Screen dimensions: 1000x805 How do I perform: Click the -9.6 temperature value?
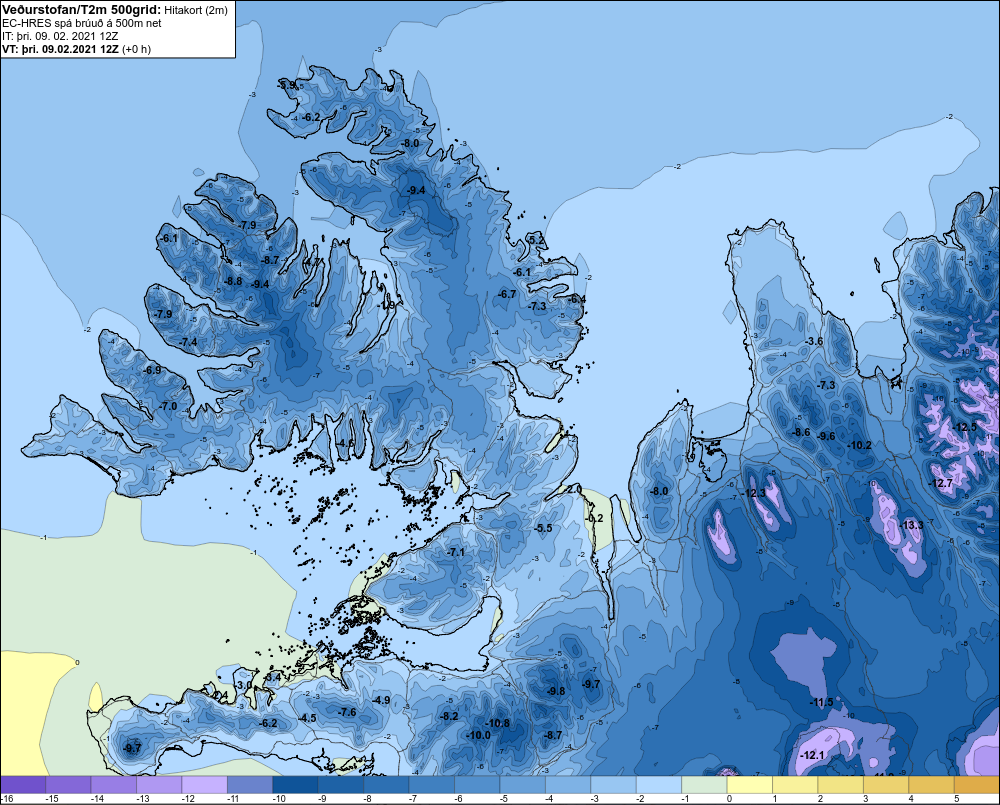(x=827, y=436)
